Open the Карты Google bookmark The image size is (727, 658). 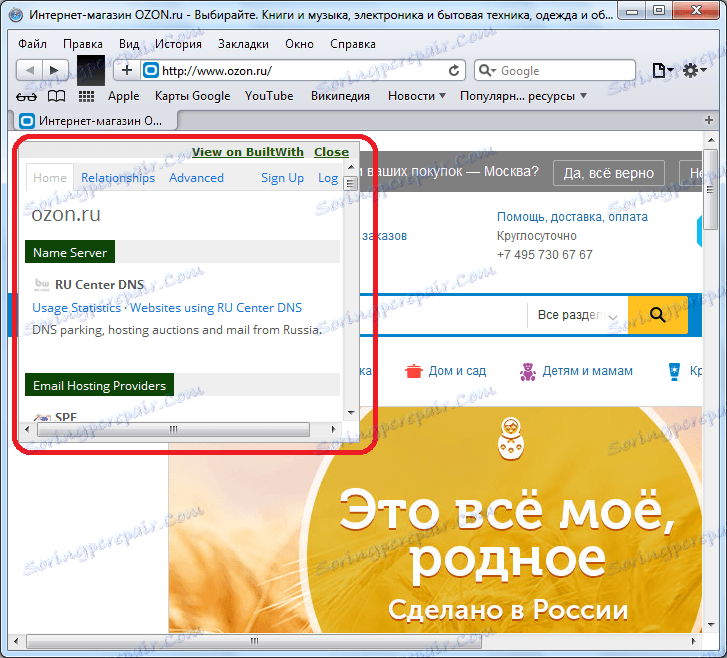click(192, 96)
